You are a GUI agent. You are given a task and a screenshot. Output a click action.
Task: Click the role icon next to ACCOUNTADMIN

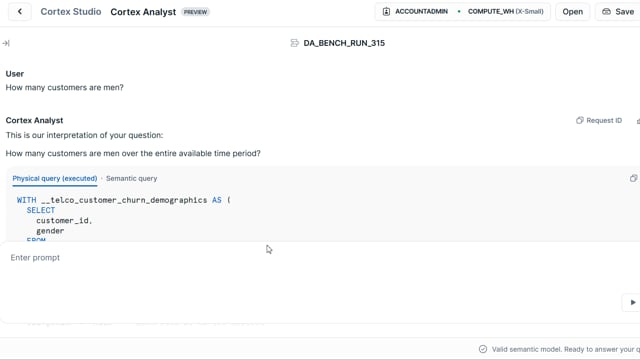coord(386,12)
